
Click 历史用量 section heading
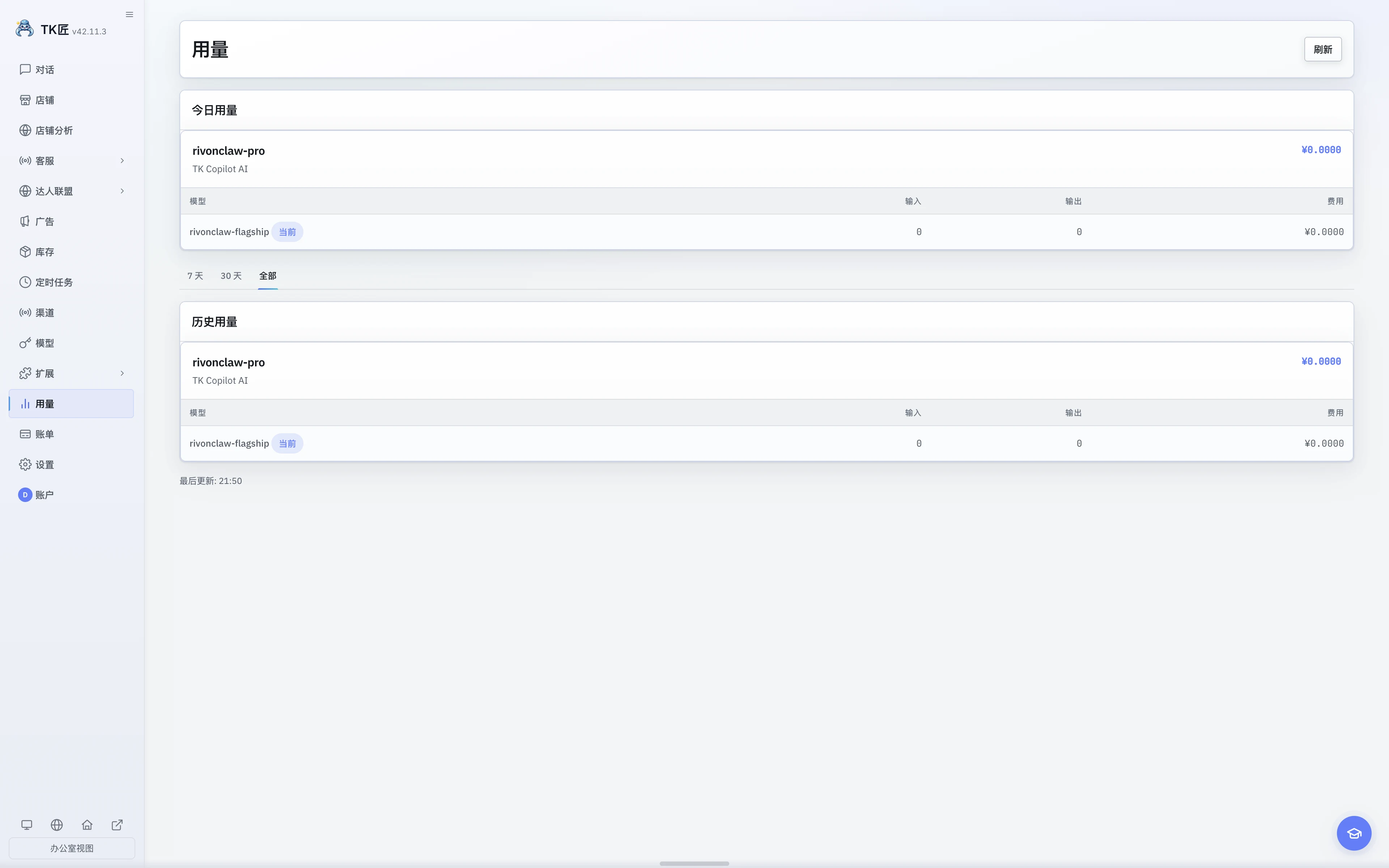coord(214,322)
